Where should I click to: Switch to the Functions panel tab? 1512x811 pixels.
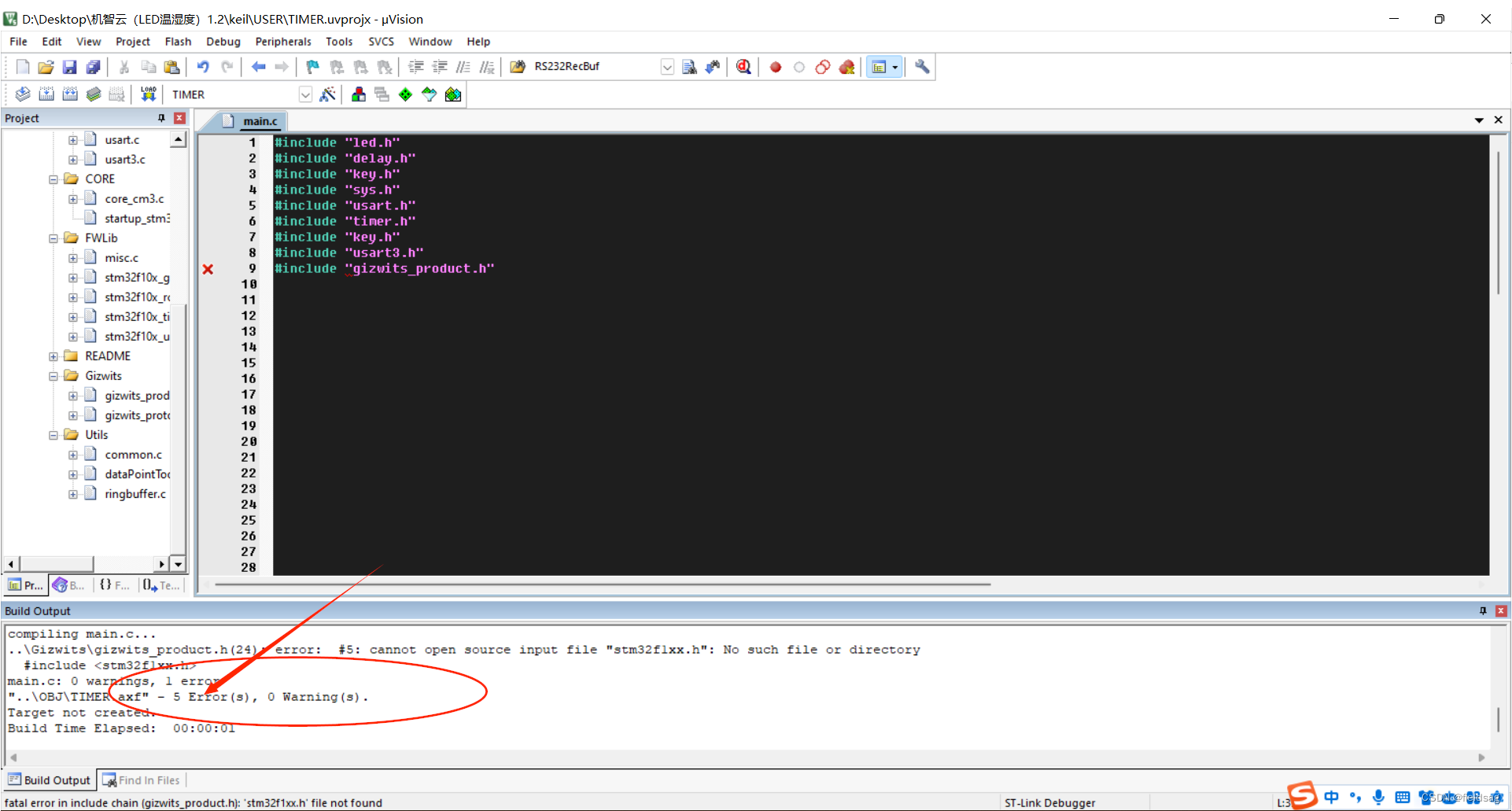coord(115,585)
